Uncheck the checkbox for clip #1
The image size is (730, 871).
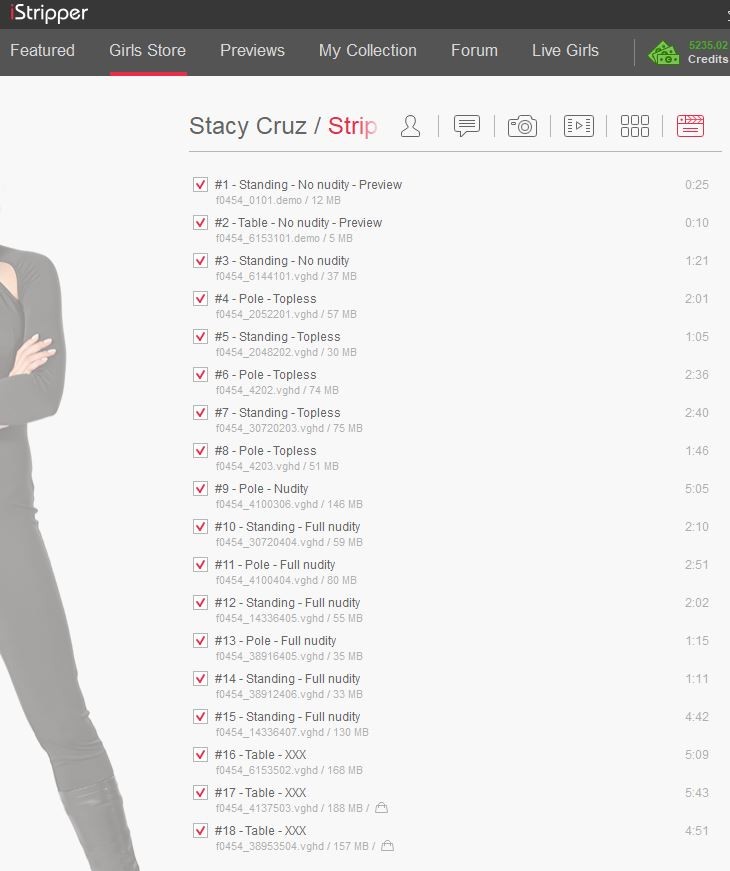click(200, 185)
